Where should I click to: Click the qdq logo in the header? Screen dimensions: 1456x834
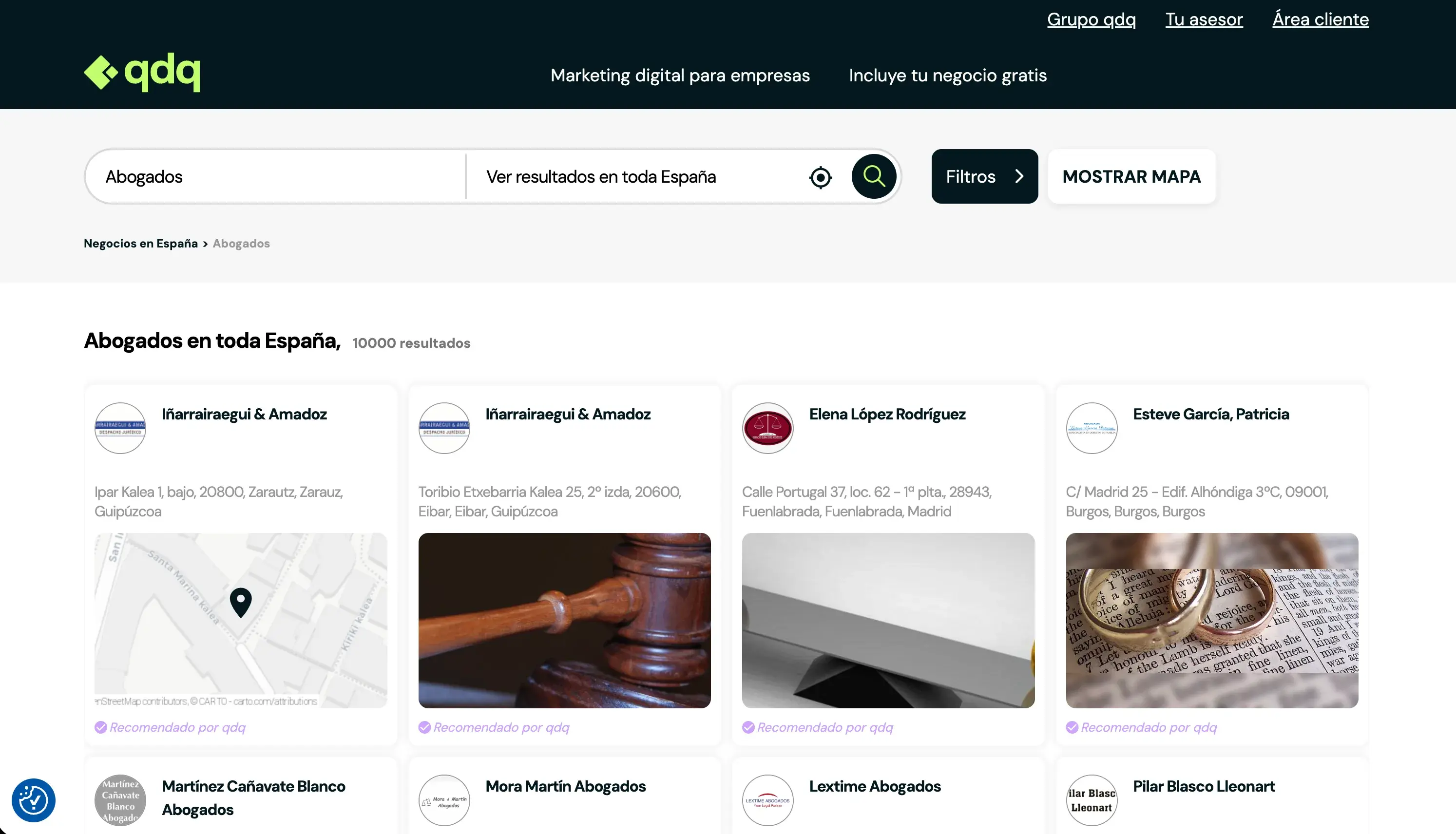pyautogui.click(x=142, y=73)
